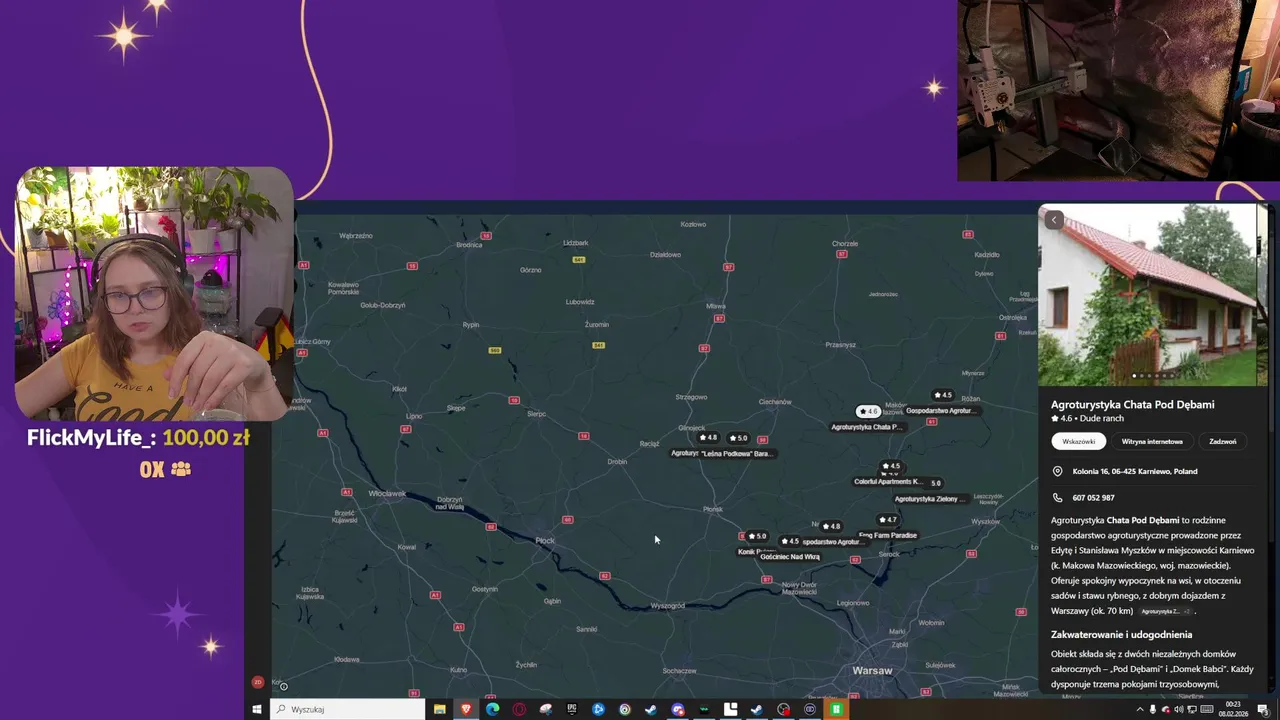Click 4.5 marker above Colorful Apartments
The height and width of the screenshot is (720, 1280).
[x=890, y=466]
